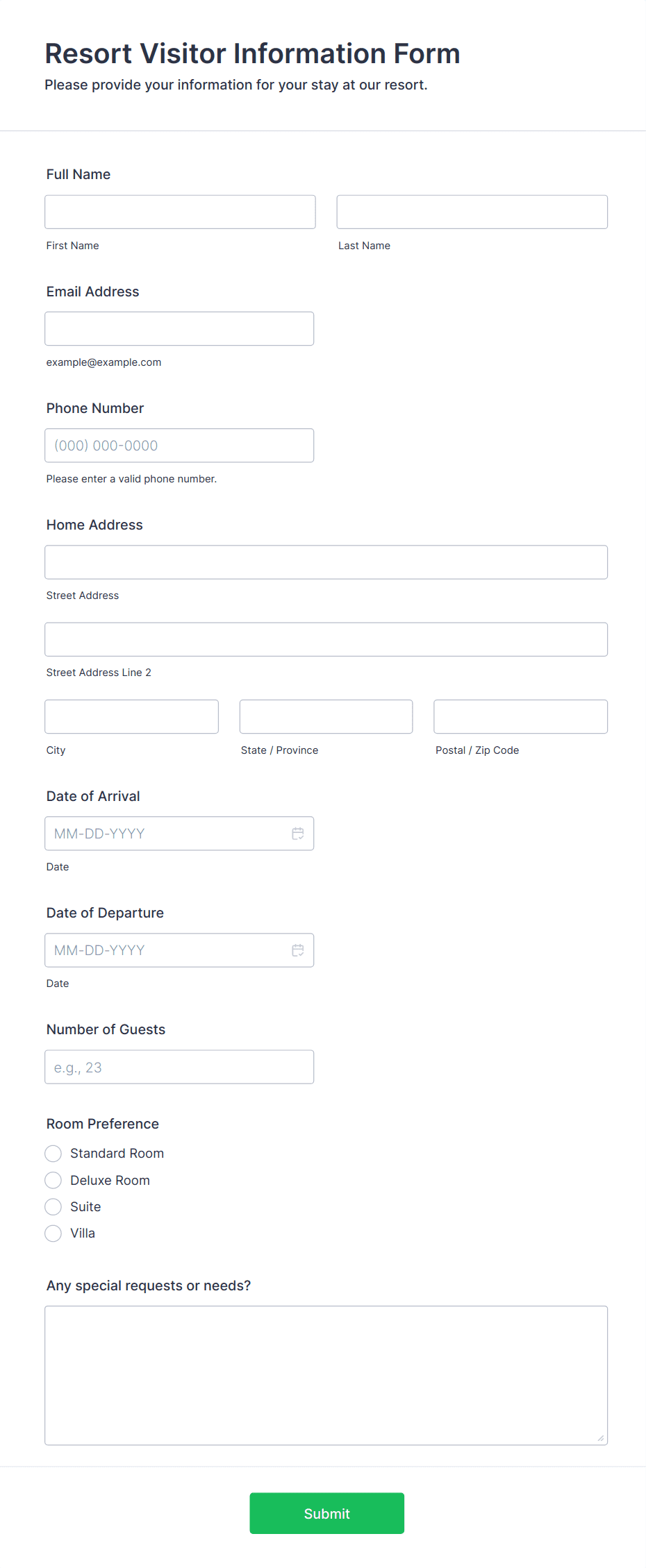Click into the Last Name field
The width and height of the screenshot is (646, 1568).
pyautogui.click(x=472, y=212)
